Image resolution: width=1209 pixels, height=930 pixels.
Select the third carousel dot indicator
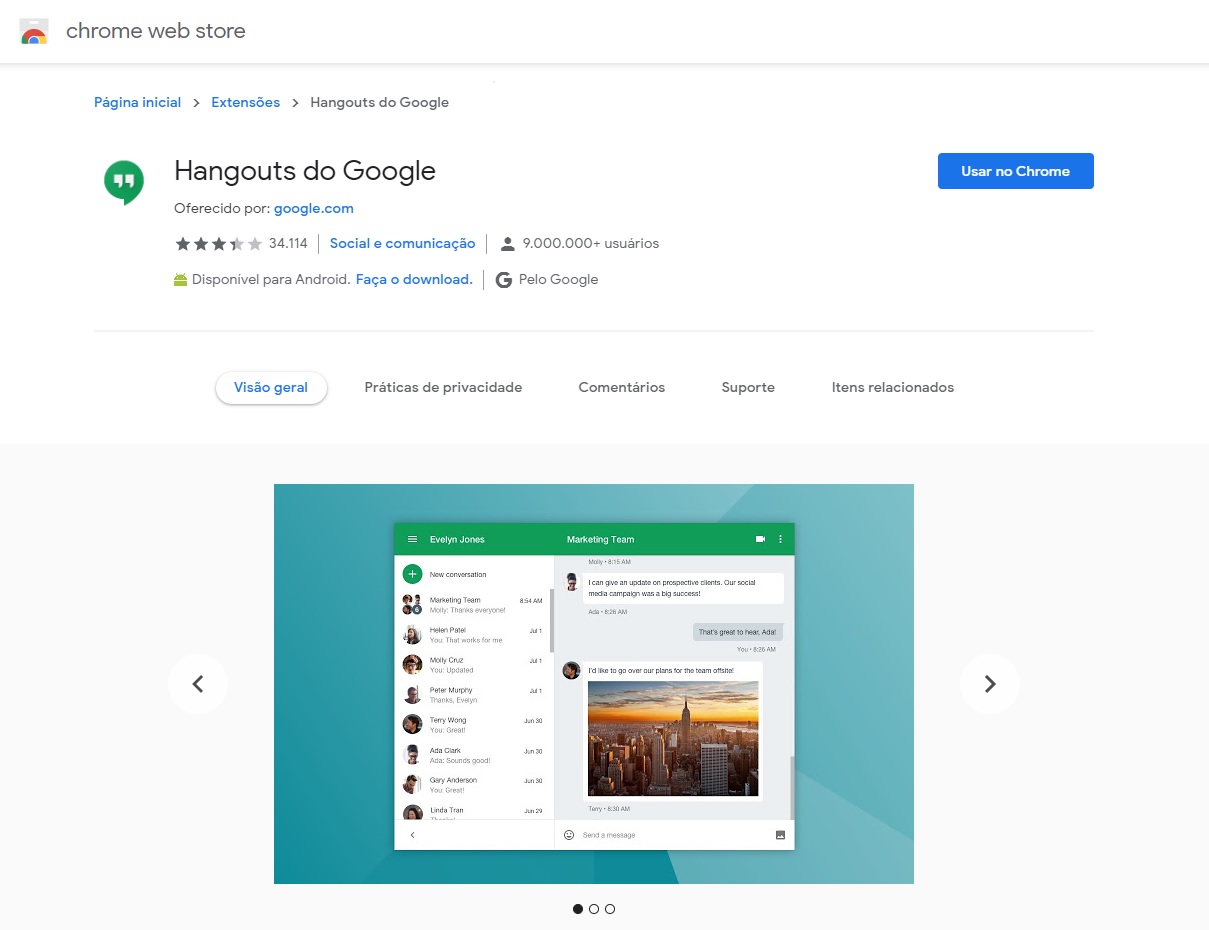pos(610,909)
